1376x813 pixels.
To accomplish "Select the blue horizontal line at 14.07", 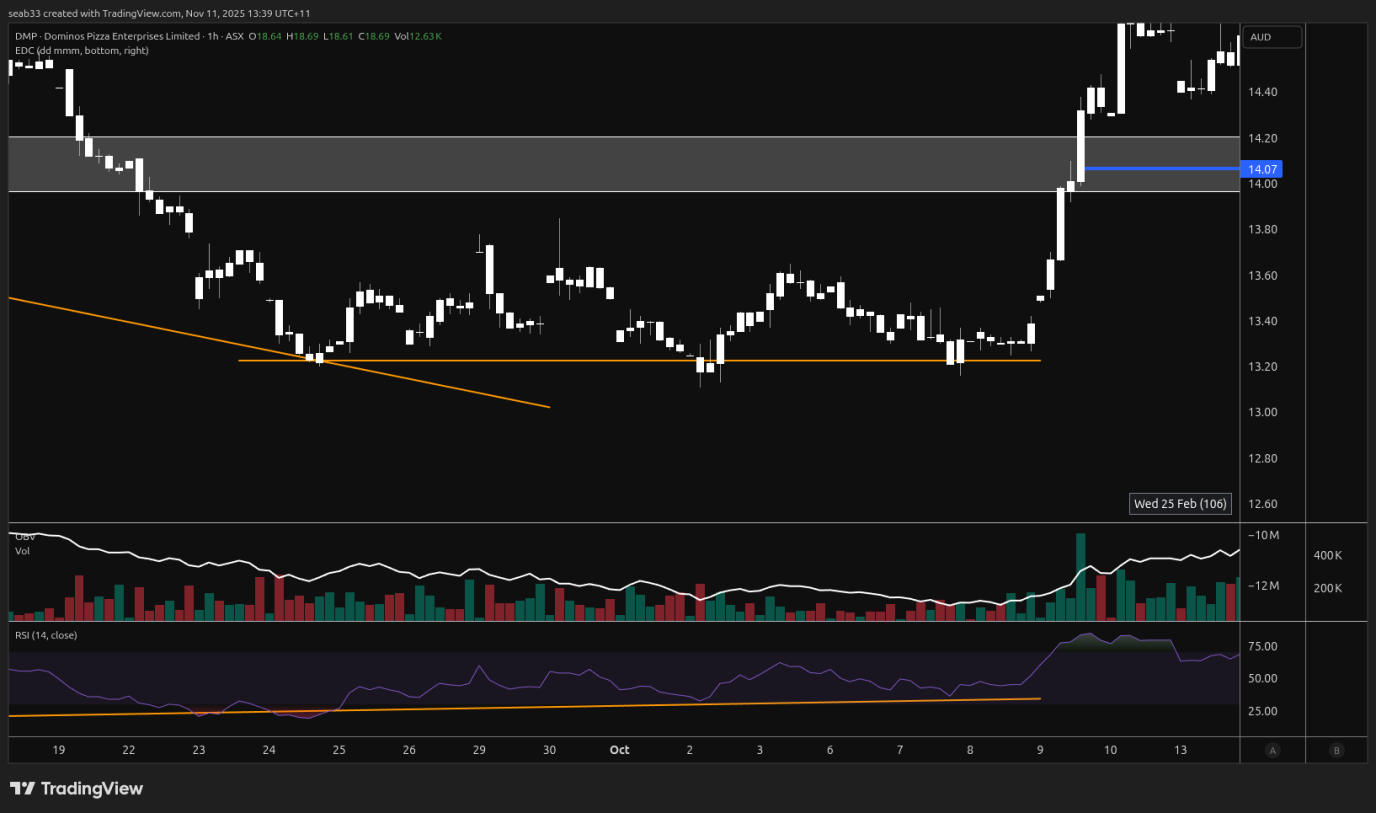I will tap(1160, 168).
